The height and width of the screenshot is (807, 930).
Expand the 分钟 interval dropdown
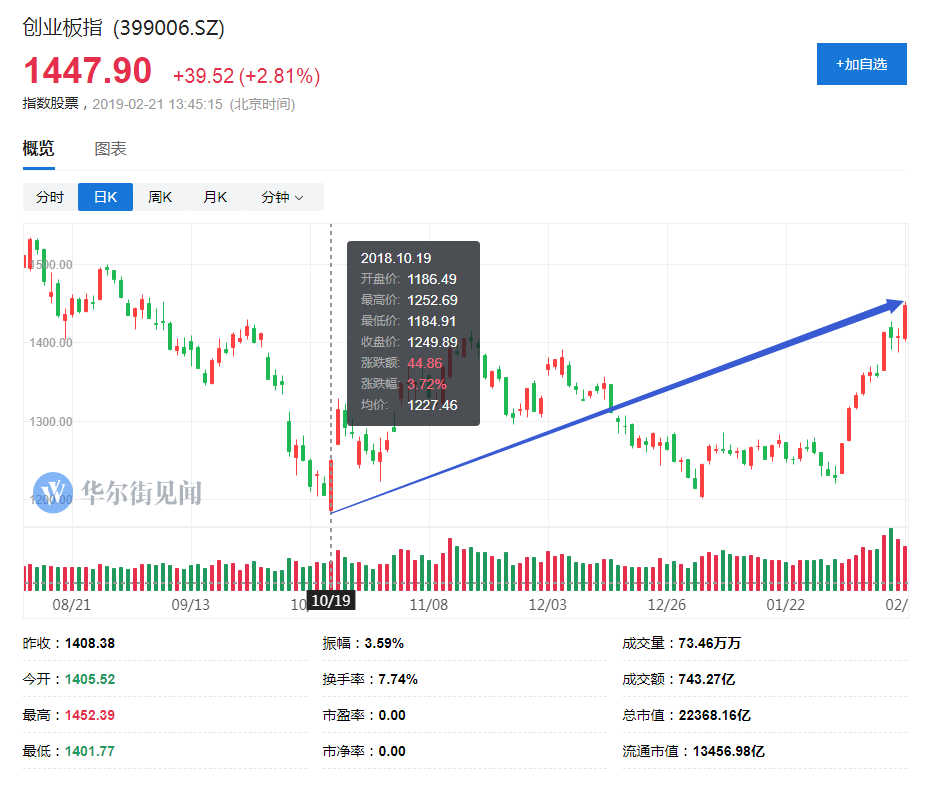[x=282, y=197]
